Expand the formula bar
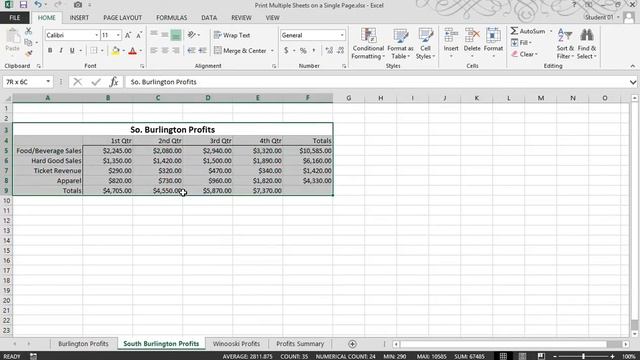 point(633,82)
